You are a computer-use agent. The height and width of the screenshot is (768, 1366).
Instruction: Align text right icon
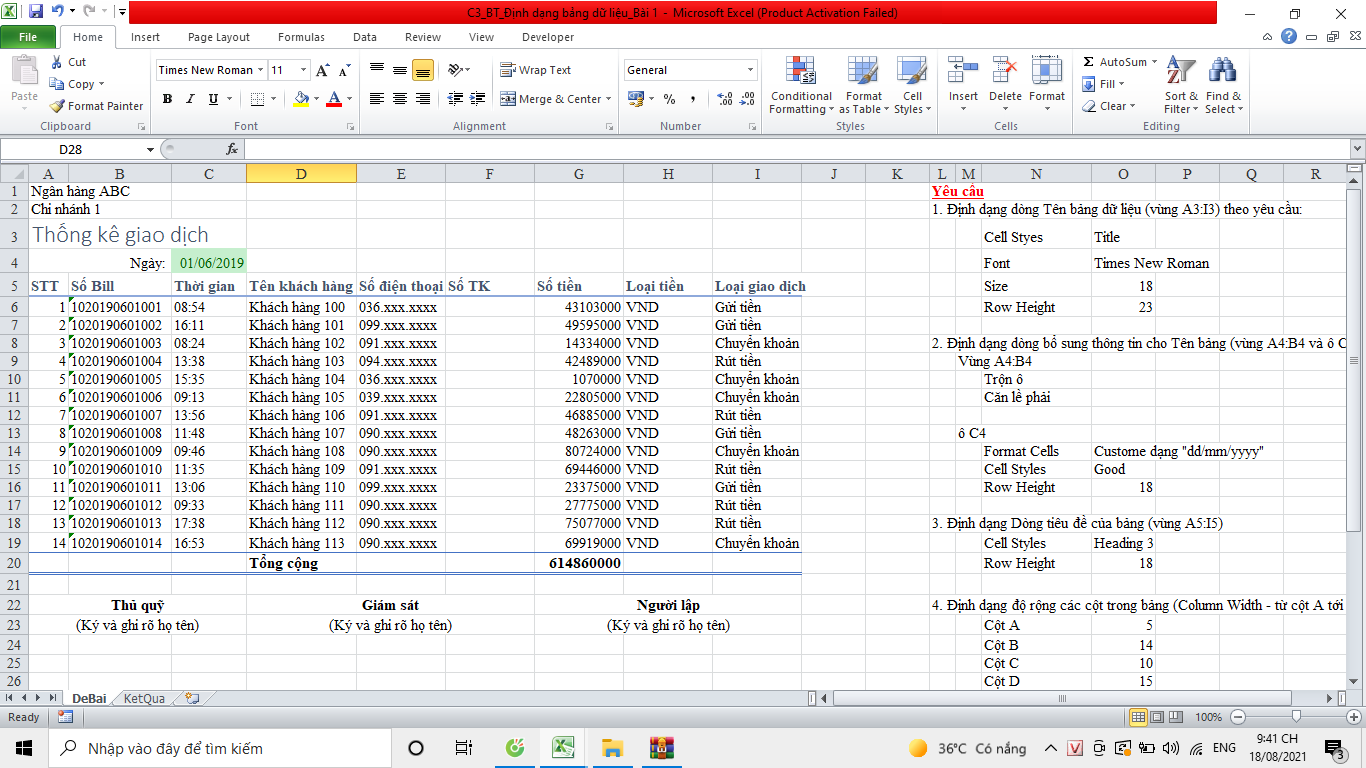[422, 99]
